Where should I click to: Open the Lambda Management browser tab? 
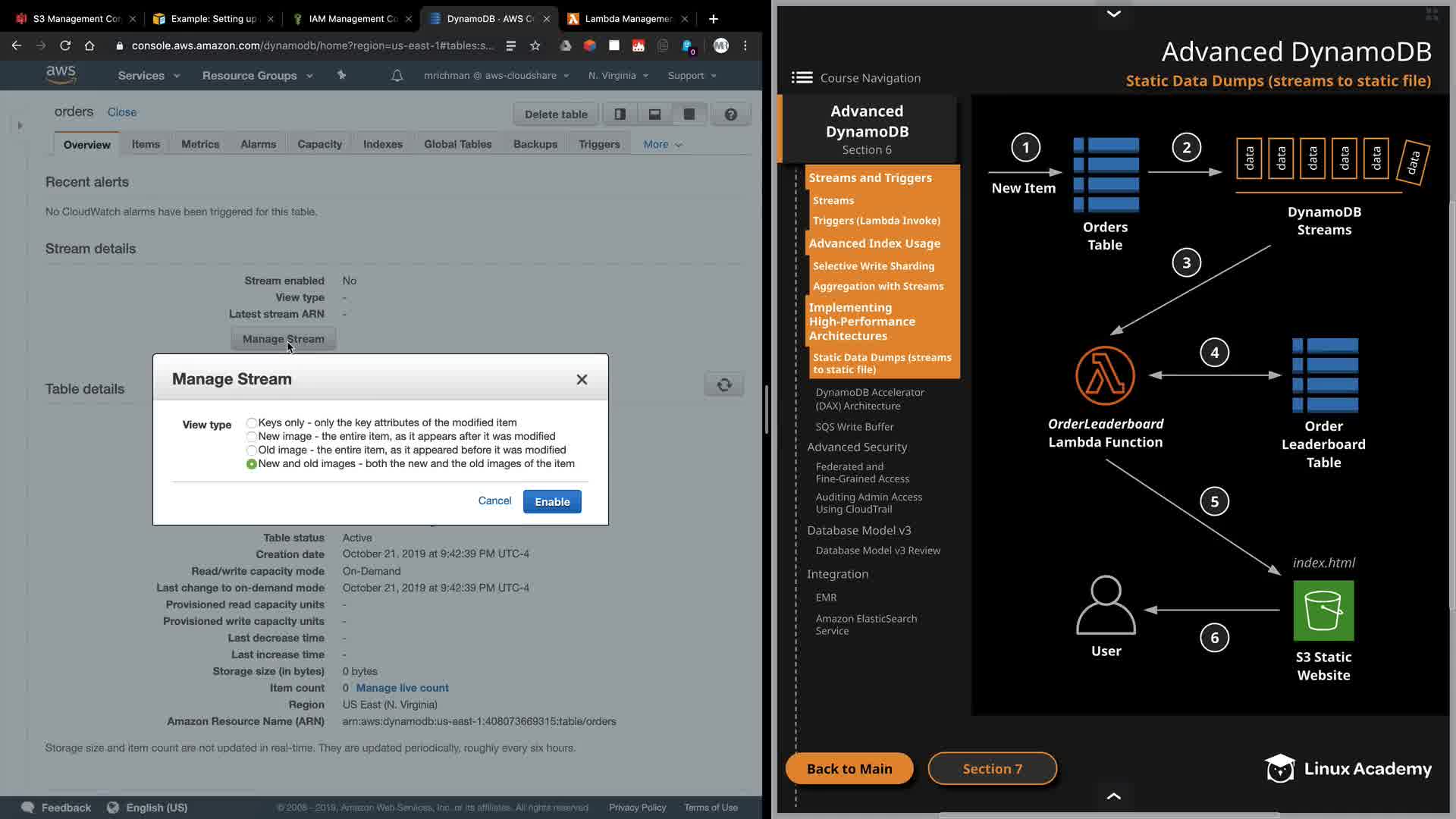[626, 18]
